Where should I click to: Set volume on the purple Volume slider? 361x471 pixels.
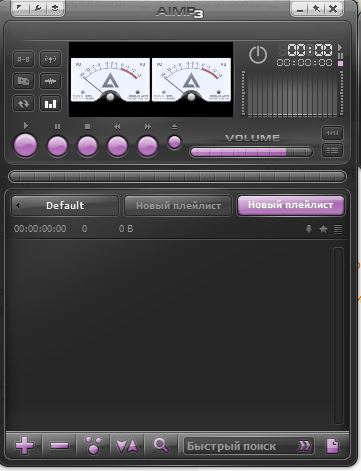(x=251, y=152)
